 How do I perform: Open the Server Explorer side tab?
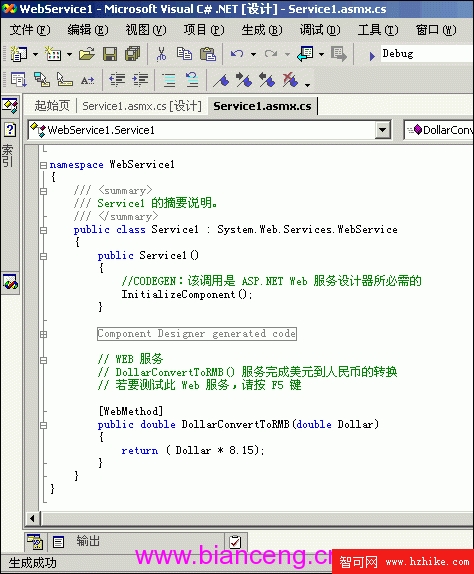(10, 106)
